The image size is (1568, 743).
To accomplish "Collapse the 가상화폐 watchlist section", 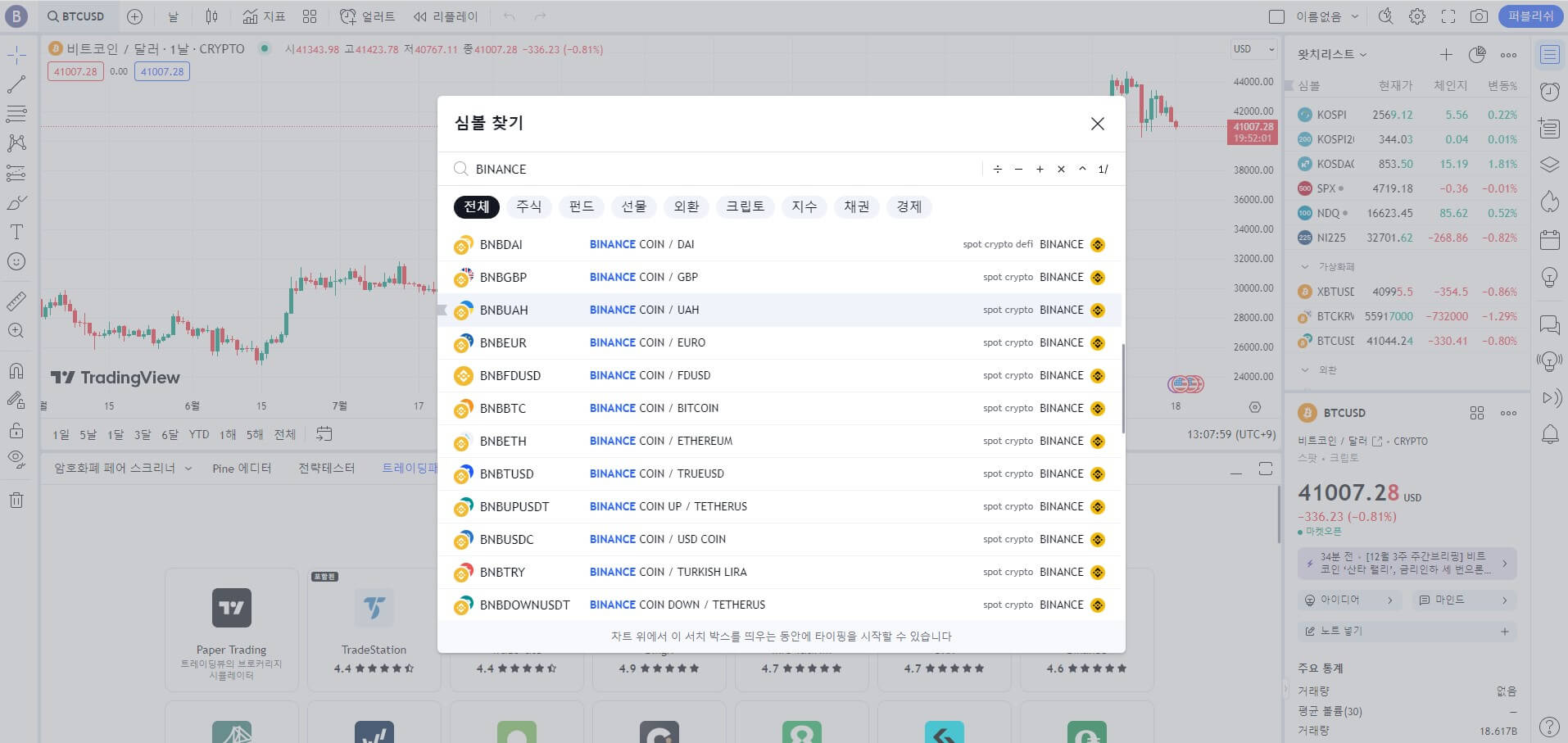I will click(x=1305, y=267).
